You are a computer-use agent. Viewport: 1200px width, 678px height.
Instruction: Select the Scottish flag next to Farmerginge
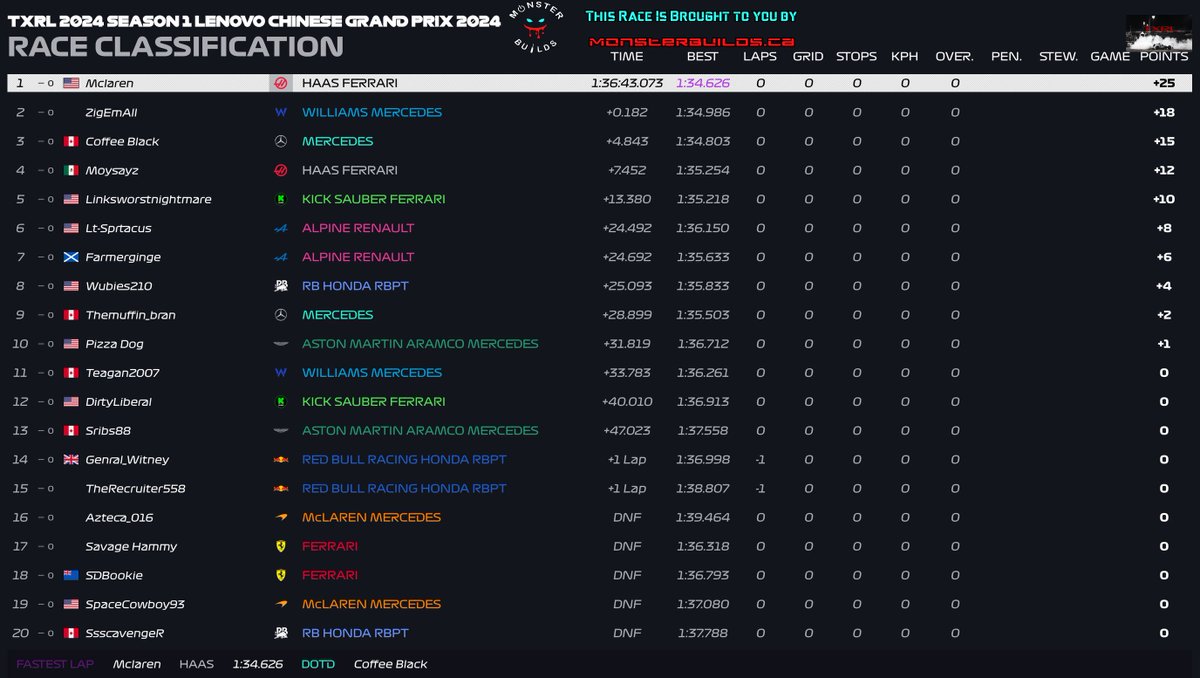pyautogui.click(x=71, y=257)
